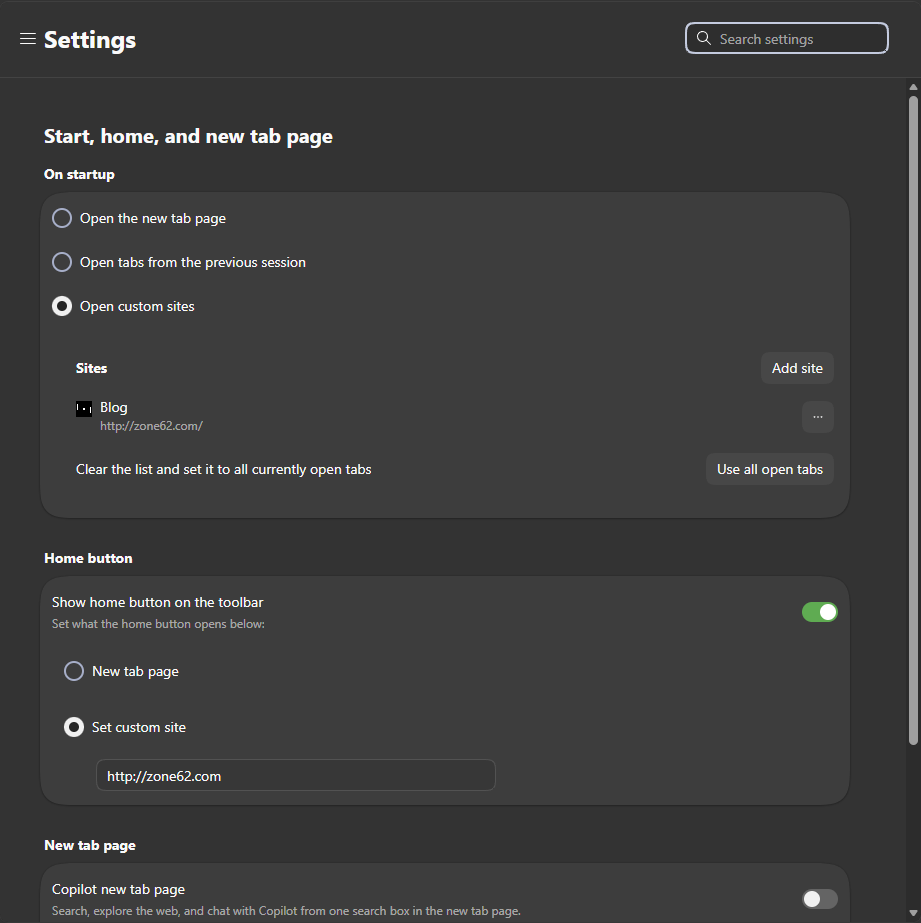Click the search magnifier icon

point(703,38)
